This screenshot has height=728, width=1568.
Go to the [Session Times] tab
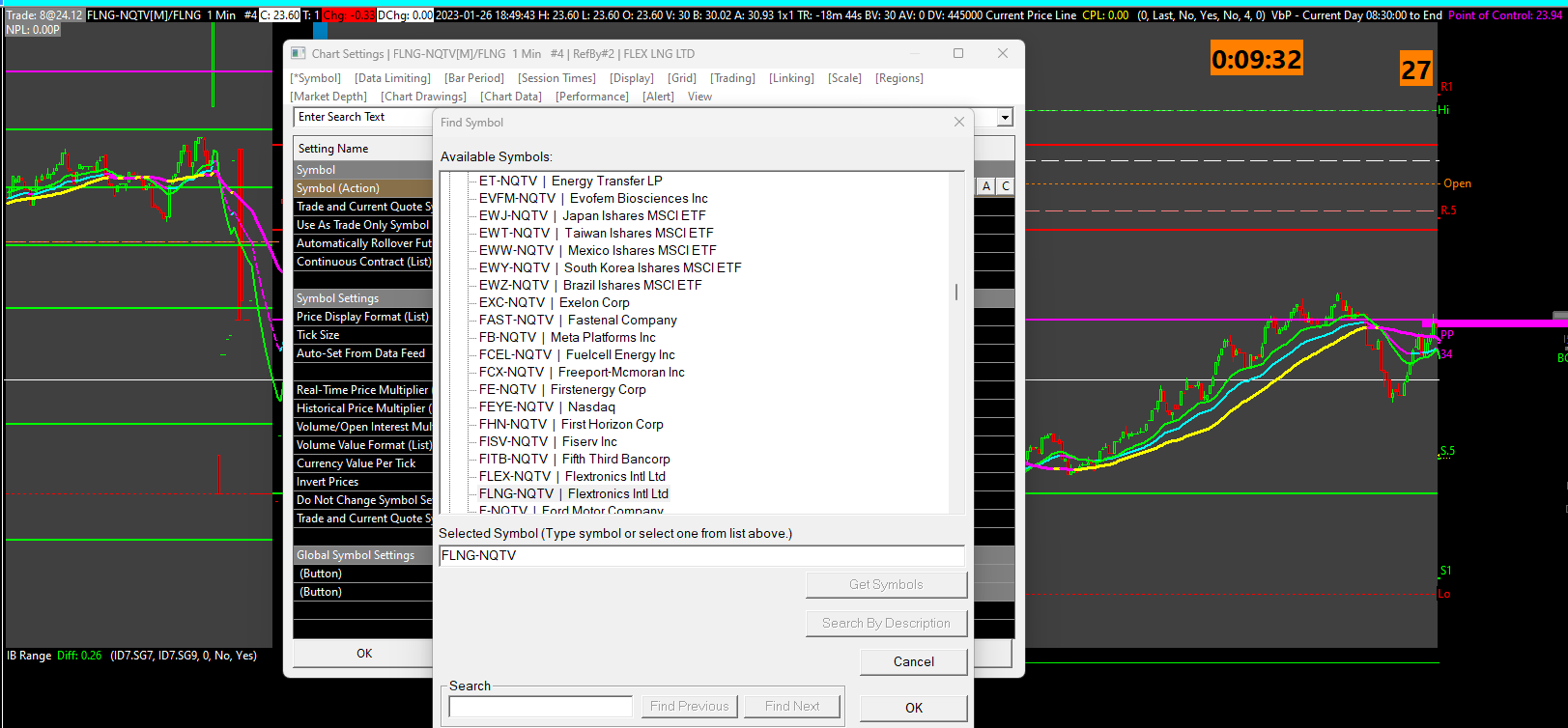556,78
